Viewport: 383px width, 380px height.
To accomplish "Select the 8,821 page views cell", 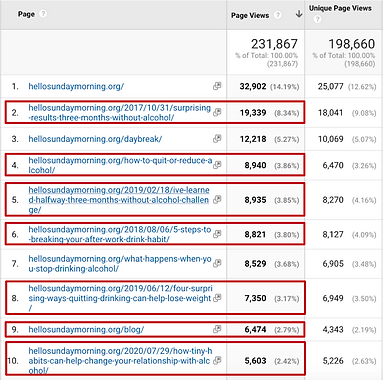I will tap(255, 234).
